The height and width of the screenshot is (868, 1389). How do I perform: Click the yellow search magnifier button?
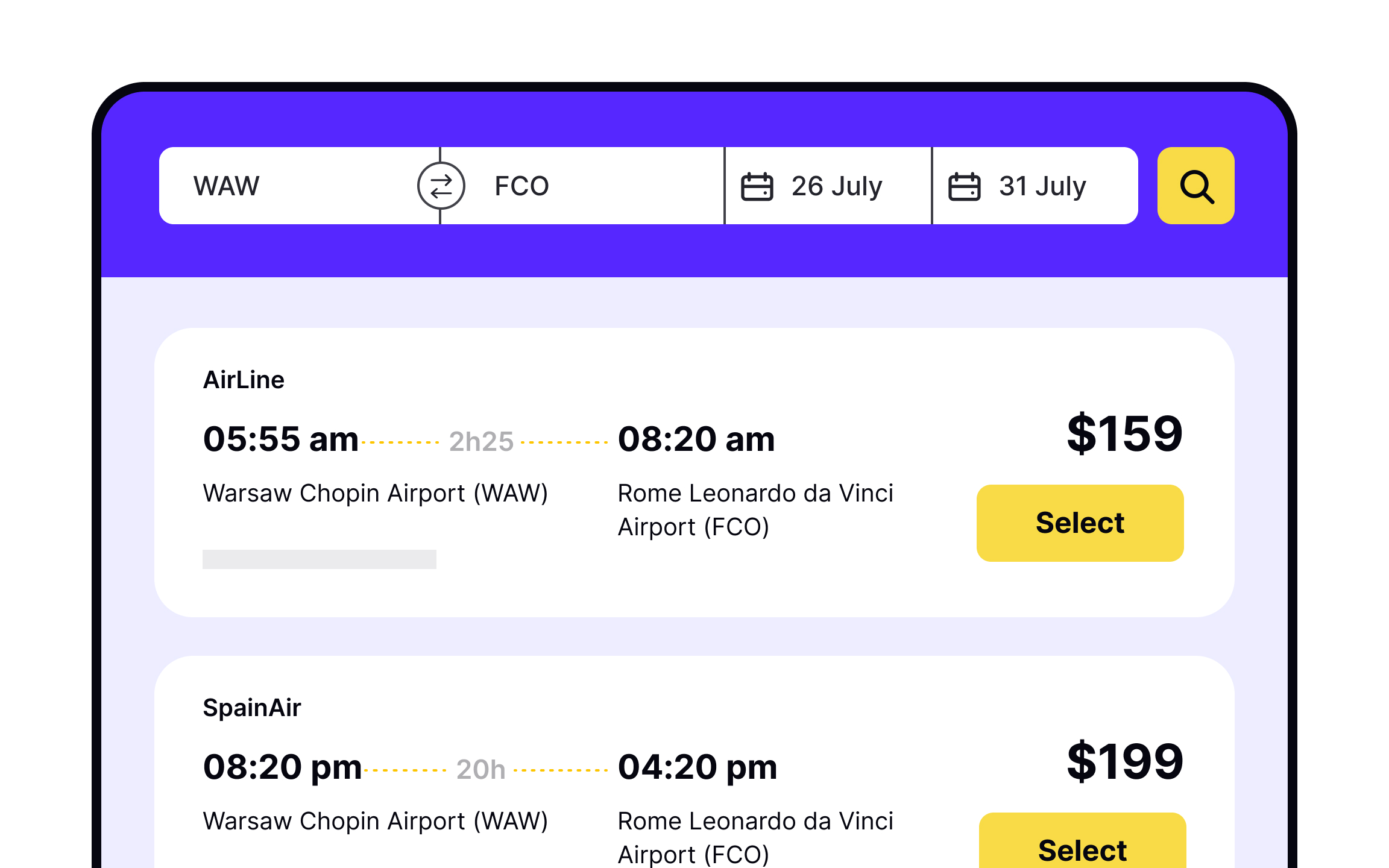tap(1195, 186)
